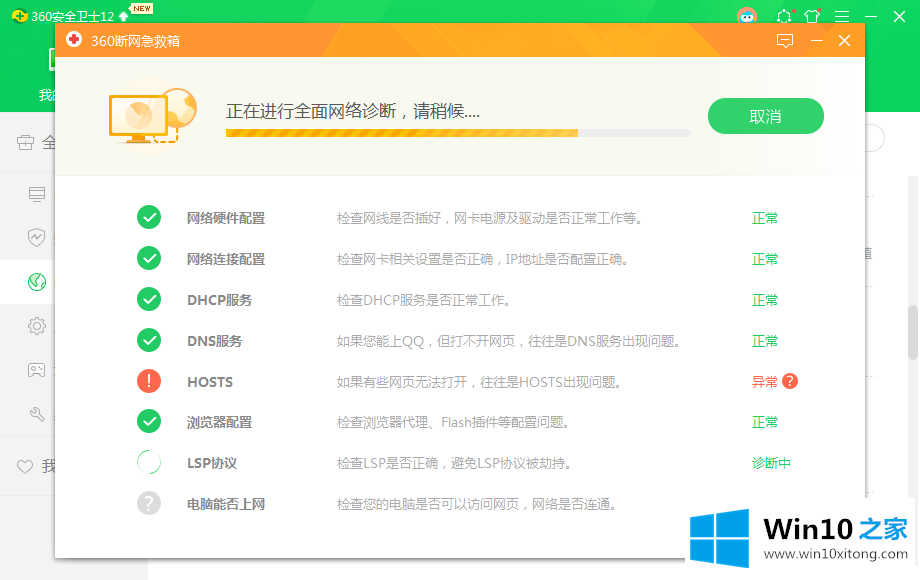Screen dimensions: 920x580
Task: Select the gamepad icon in the 360安全卫士 sidebar
Action: 36,369
